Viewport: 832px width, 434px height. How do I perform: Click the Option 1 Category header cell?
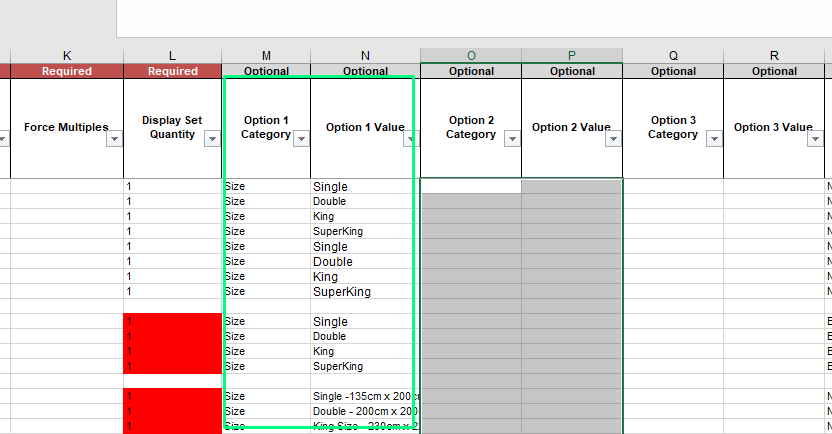coord(266,128)
